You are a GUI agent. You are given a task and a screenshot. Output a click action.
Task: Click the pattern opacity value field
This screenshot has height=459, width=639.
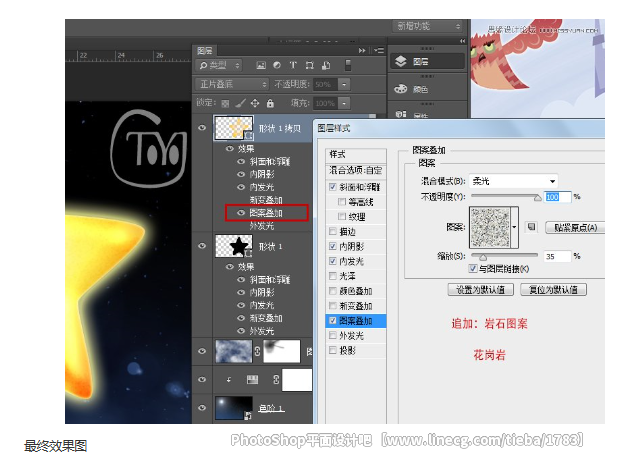pos(557,197)
